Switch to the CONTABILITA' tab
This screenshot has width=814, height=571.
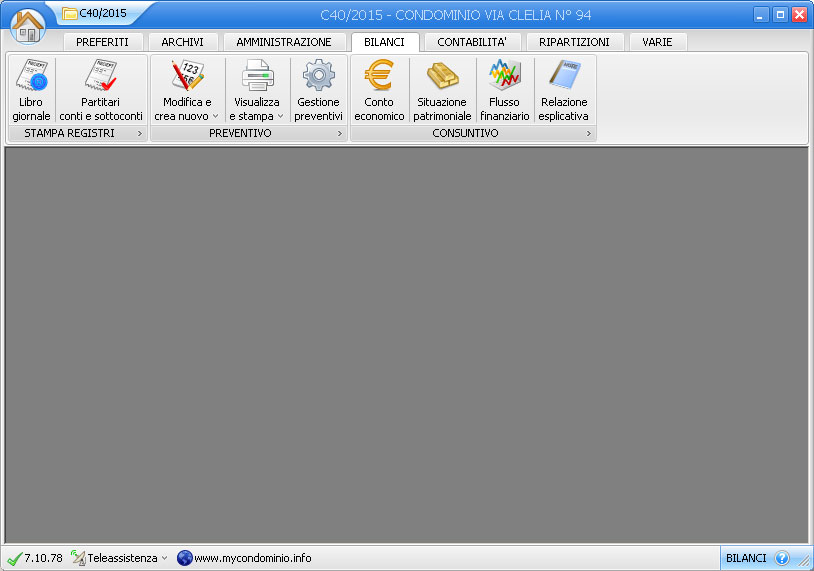pos(471,42)
